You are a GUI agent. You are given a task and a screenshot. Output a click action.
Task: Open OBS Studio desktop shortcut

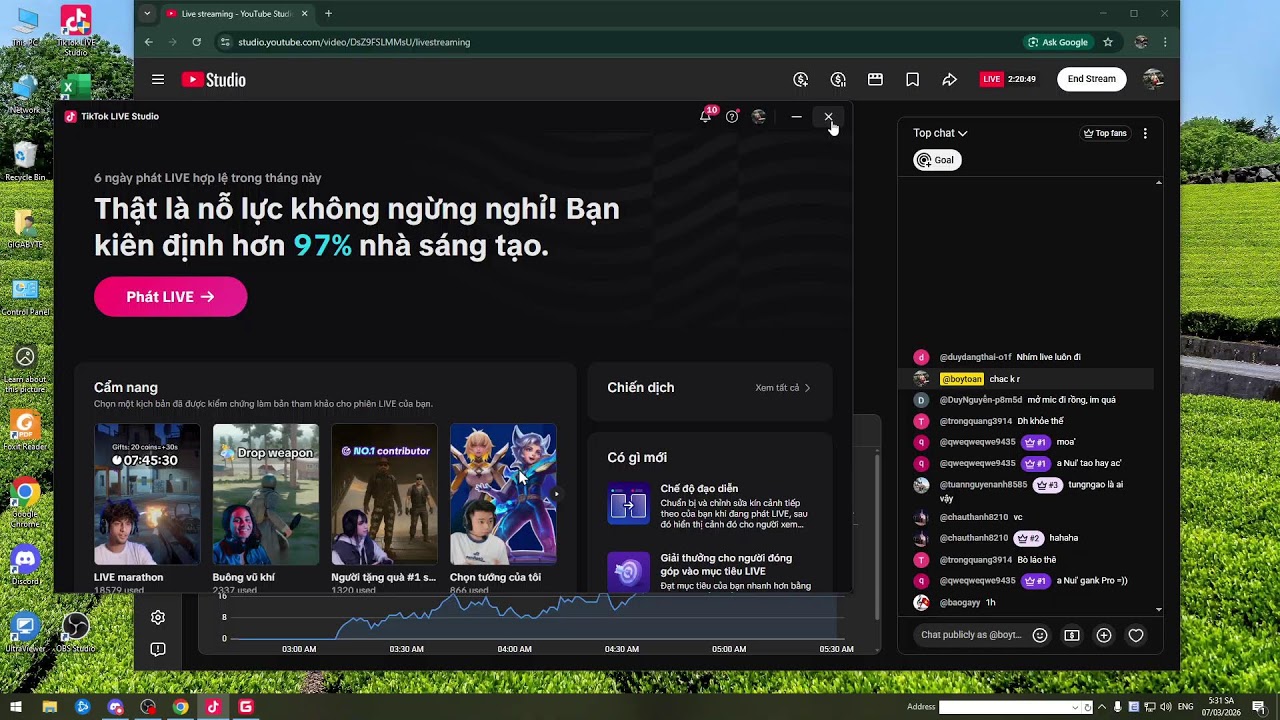pos(75,633)
